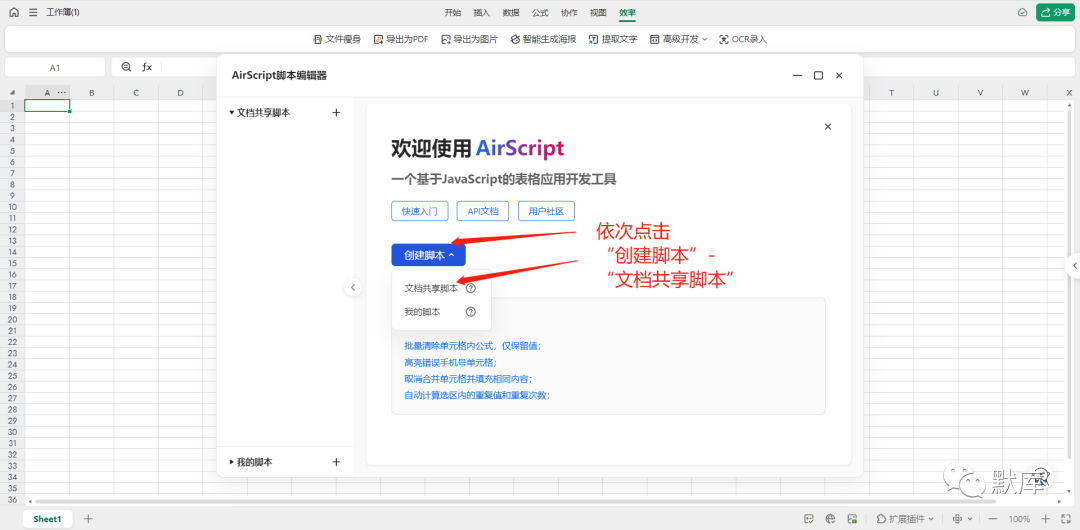Open link 取消合并单元格并填充相同内容
Screen dimensions: 1080x530
[x=468, y=379]
